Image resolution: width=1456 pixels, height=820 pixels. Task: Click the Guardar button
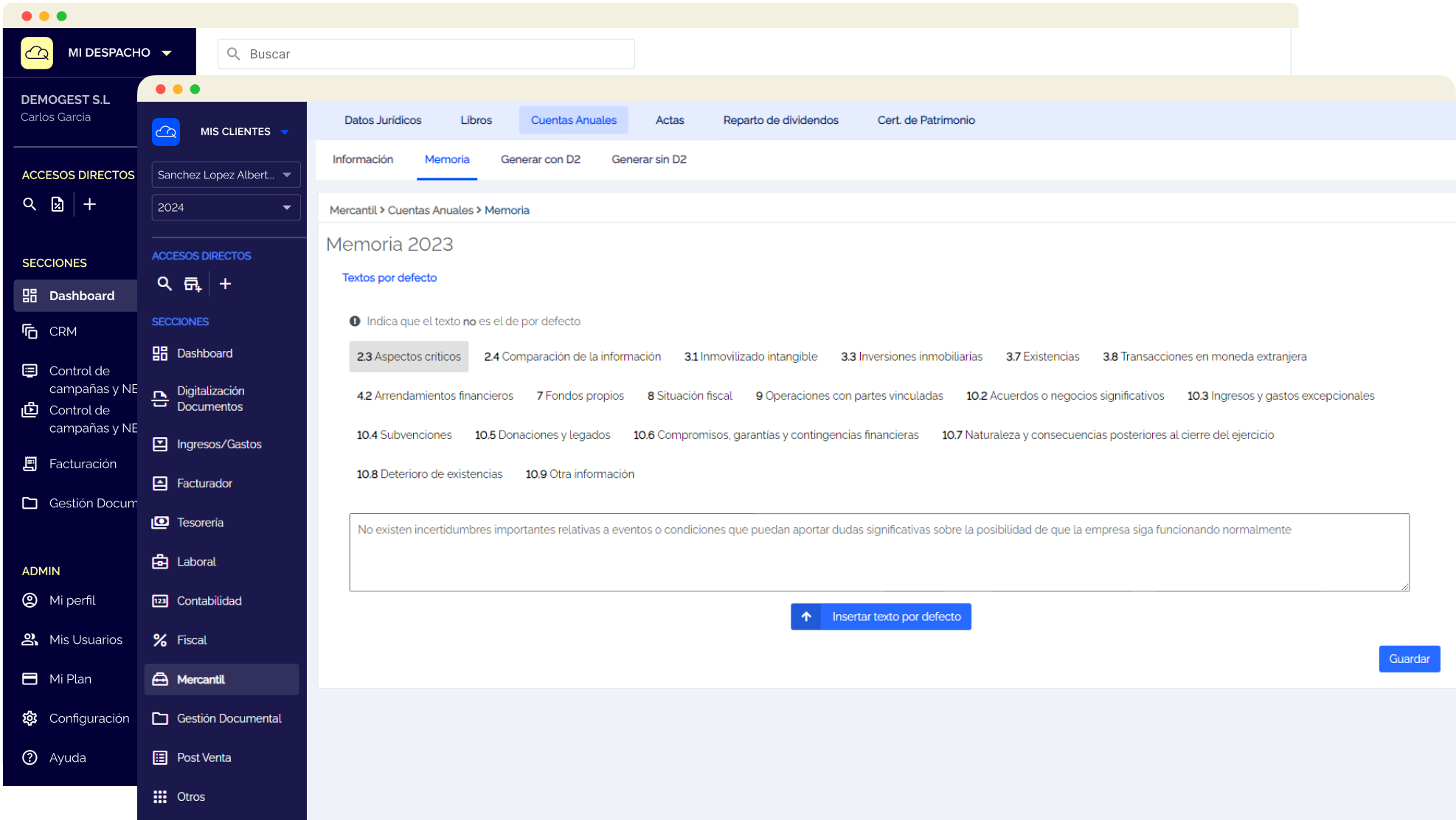(x=1409, y=659)
